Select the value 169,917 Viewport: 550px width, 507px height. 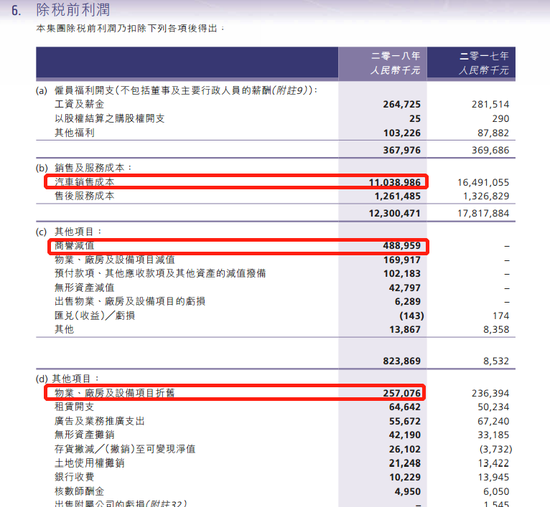pos(402,260)
